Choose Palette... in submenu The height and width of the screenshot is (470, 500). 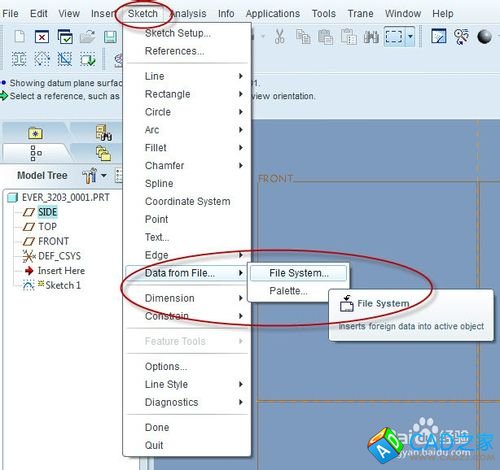[x=288, y=291]
